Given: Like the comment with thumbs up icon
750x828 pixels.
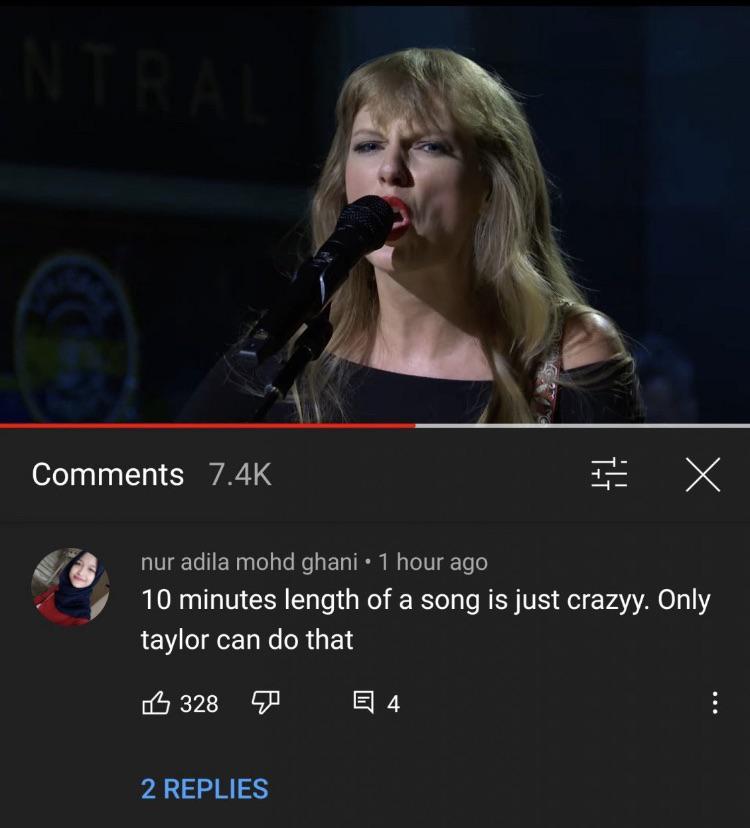Looking at the screenshot, I should (156, 703).
